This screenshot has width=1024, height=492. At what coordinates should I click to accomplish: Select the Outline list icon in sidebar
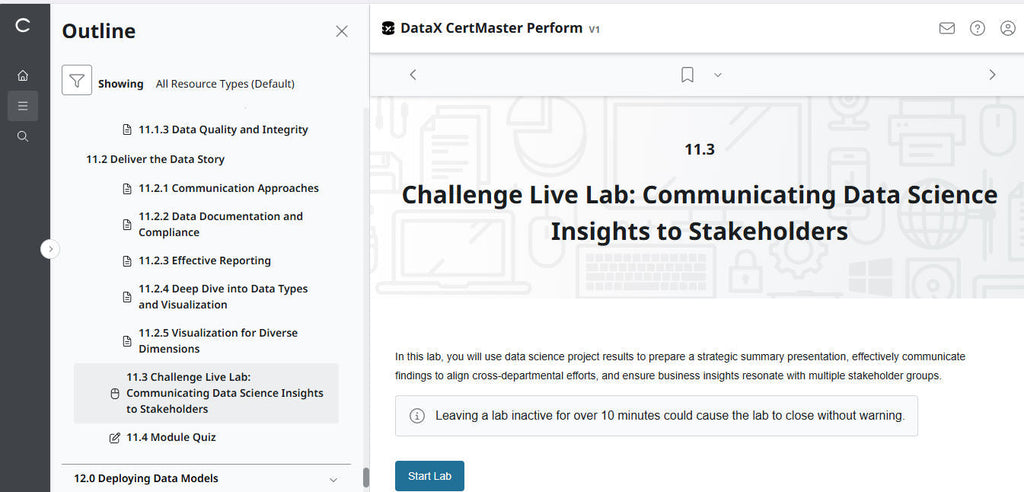(x=23, y=105)
